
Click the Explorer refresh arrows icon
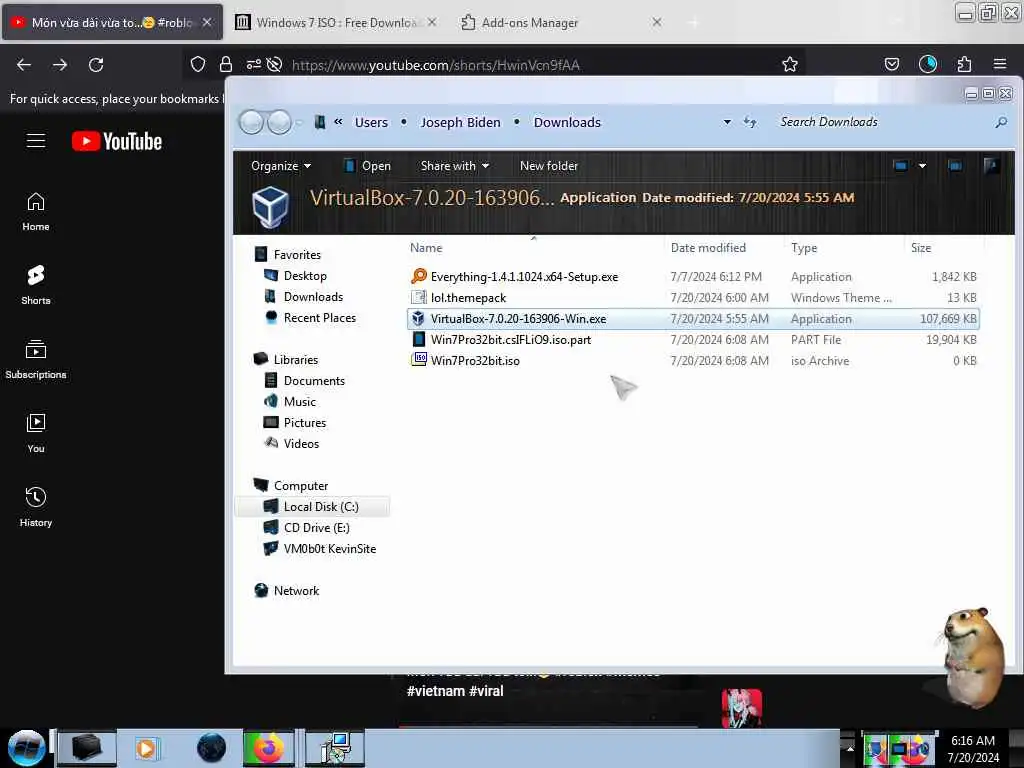[x=750, y=122]
